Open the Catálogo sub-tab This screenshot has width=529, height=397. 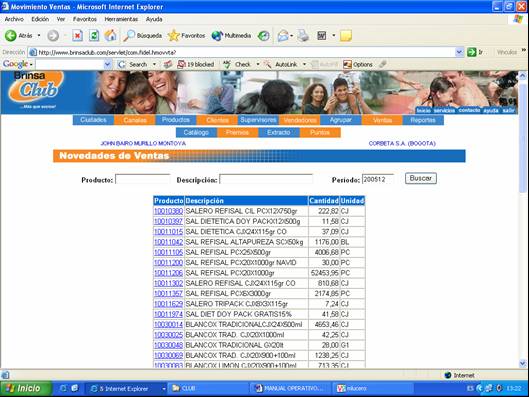[x=196, y=133]
